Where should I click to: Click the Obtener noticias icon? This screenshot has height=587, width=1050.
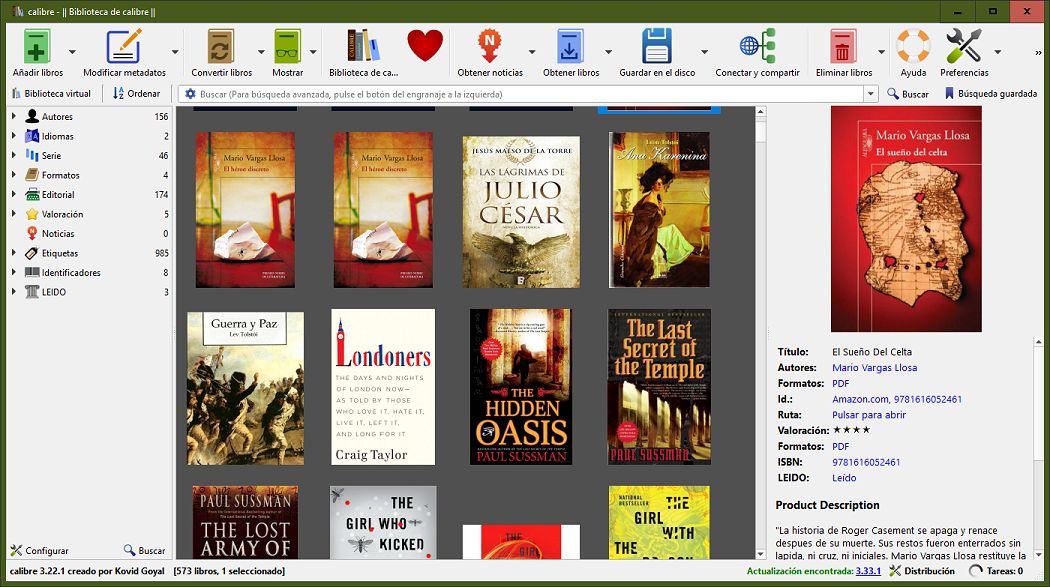pos(490,46)
